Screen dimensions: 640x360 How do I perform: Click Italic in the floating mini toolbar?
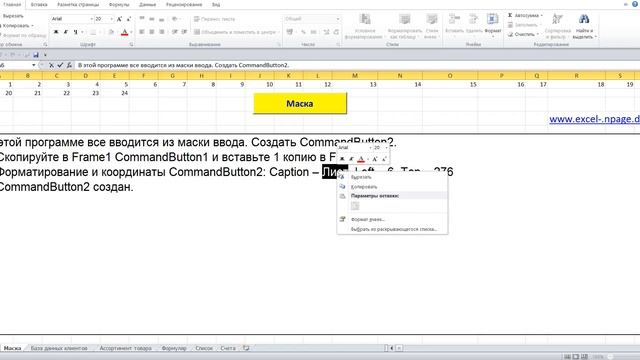click(351, 159)
